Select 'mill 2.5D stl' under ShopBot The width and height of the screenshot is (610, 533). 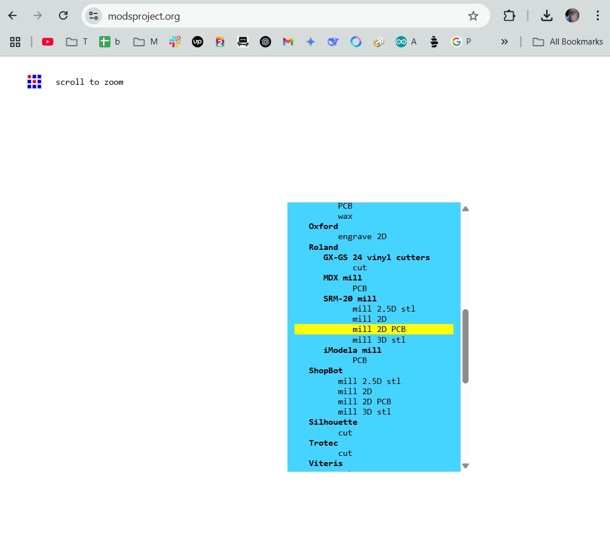click(x=369, y=381)
